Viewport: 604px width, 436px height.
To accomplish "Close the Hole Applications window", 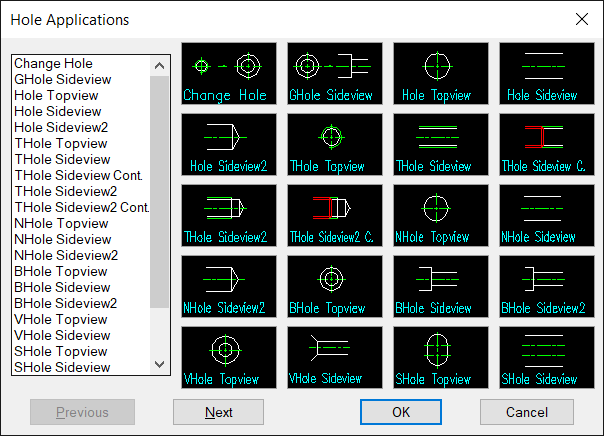I will (x=582, y=19).
